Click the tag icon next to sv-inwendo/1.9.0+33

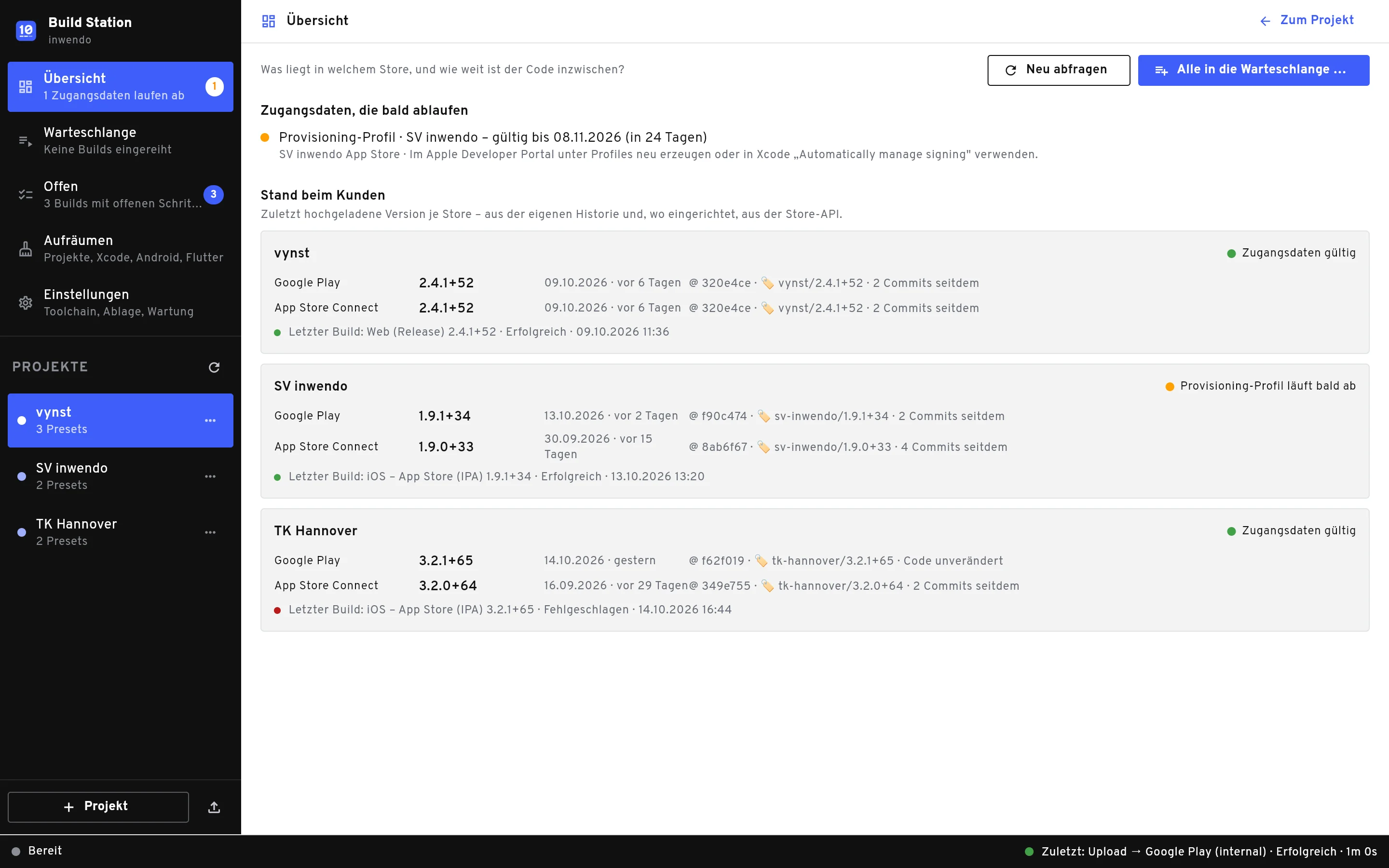pyautogui.click(x=763, y=447)
